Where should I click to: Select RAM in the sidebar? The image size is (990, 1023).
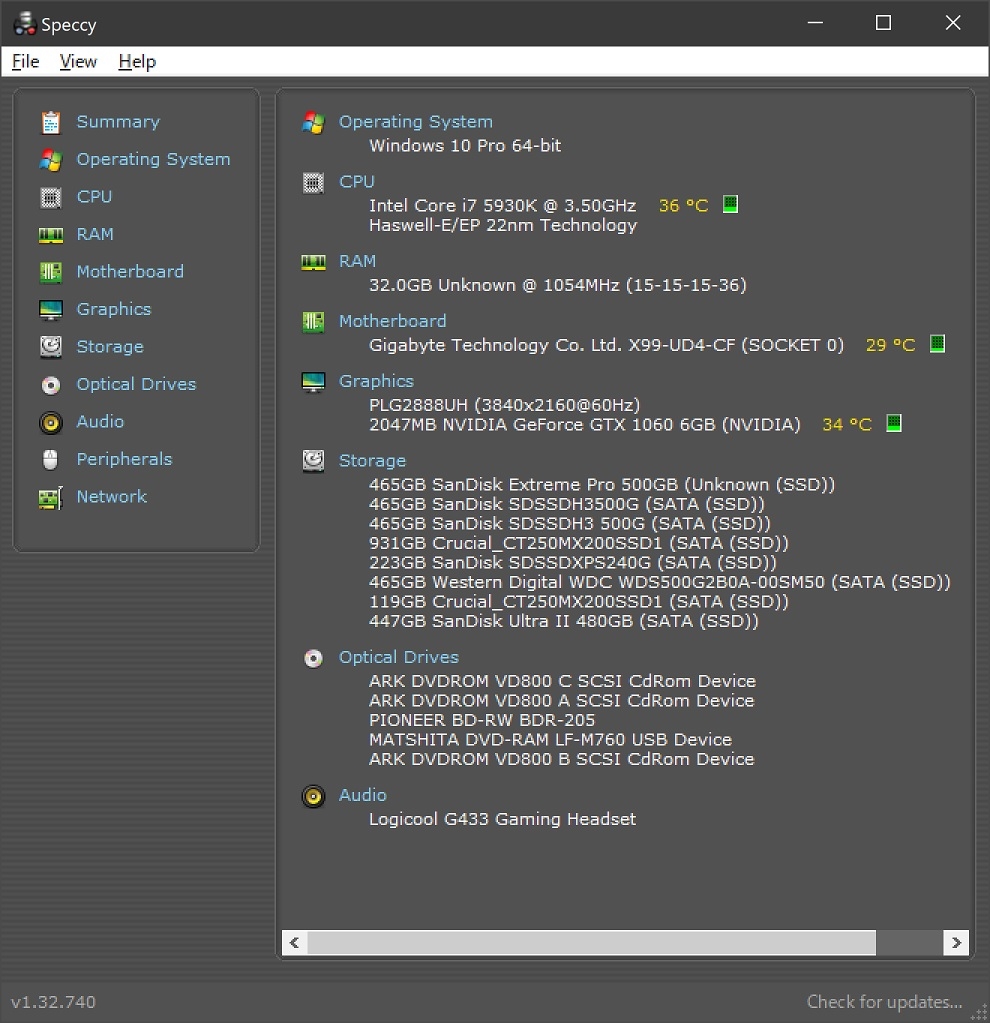[95, 234]
